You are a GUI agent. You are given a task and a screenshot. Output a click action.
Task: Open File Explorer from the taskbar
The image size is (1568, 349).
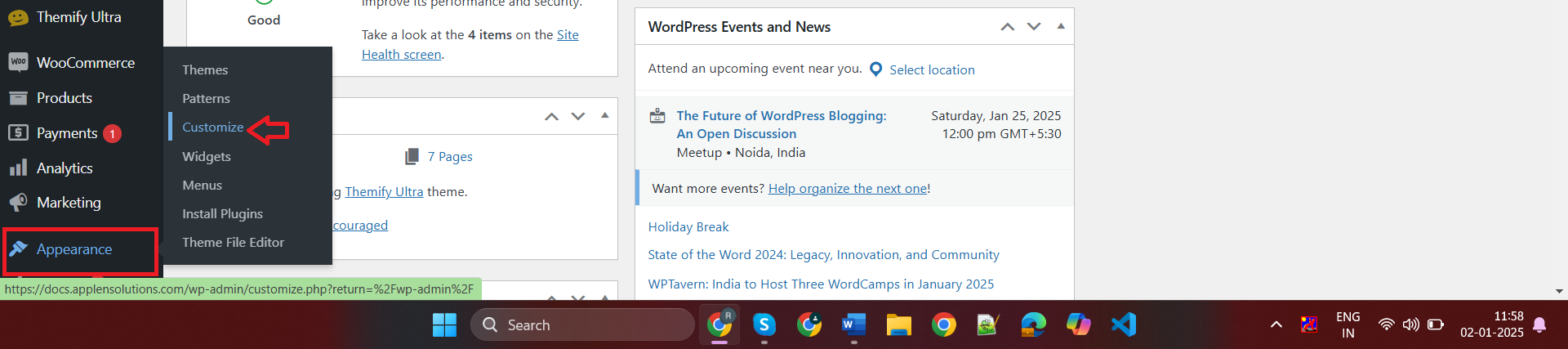pyautogui.click(x=898, y=324)
